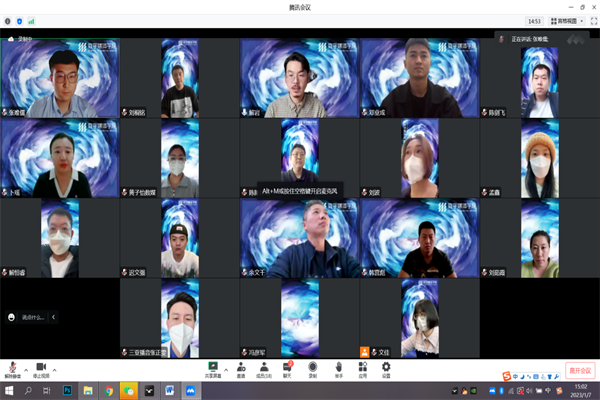Collapse the chat bar with chevron arrow

point(54,317)
